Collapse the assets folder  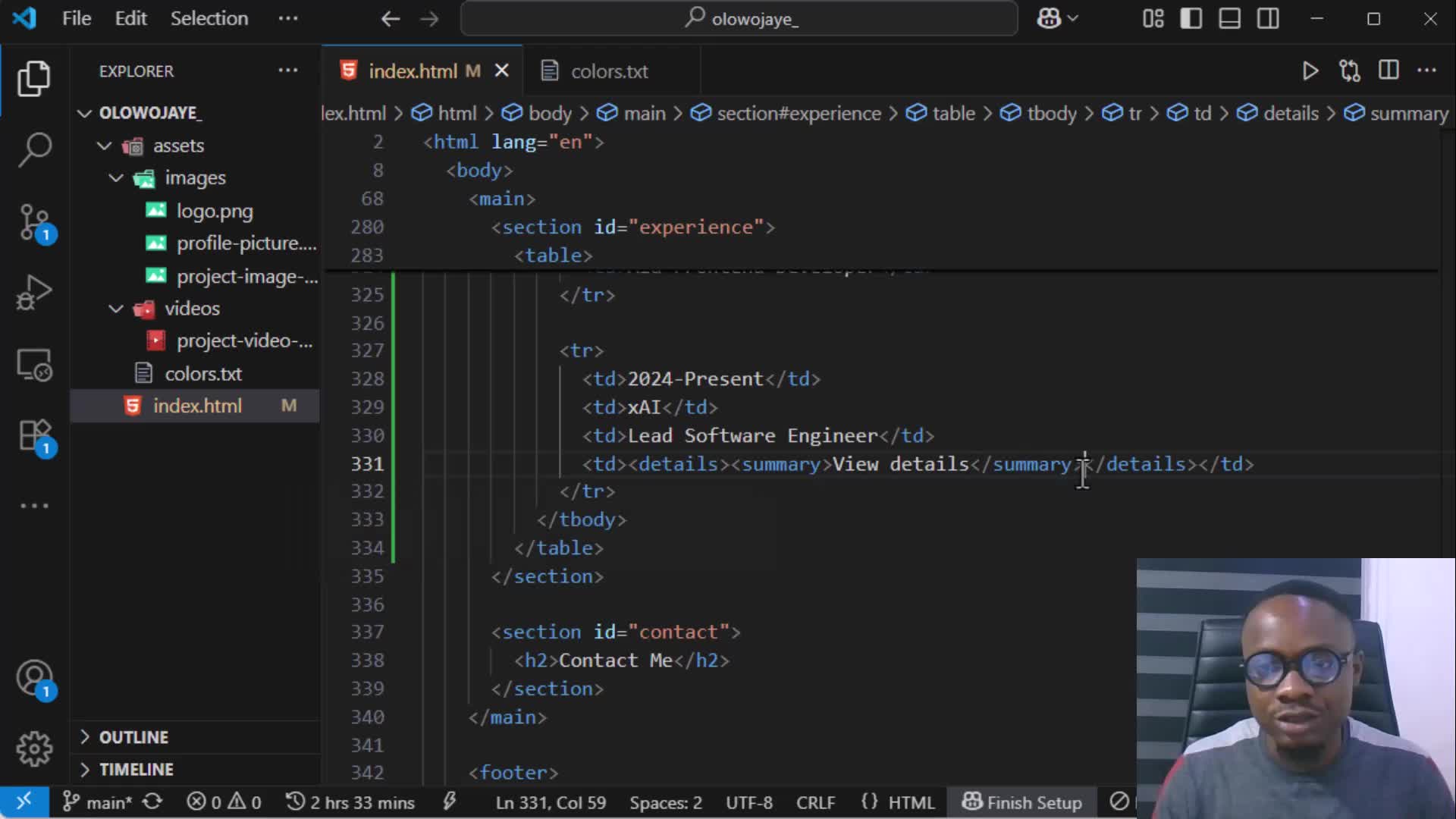(105, 146)
